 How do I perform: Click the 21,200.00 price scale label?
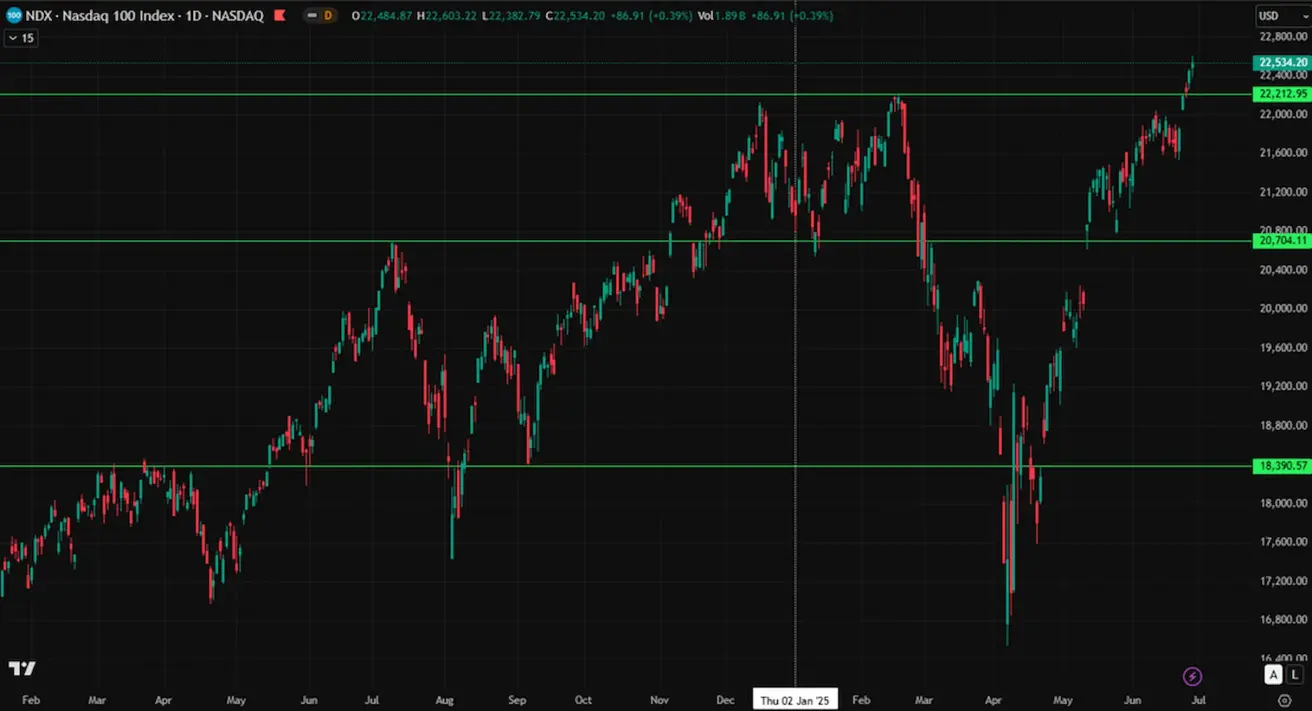point(1283,192)
